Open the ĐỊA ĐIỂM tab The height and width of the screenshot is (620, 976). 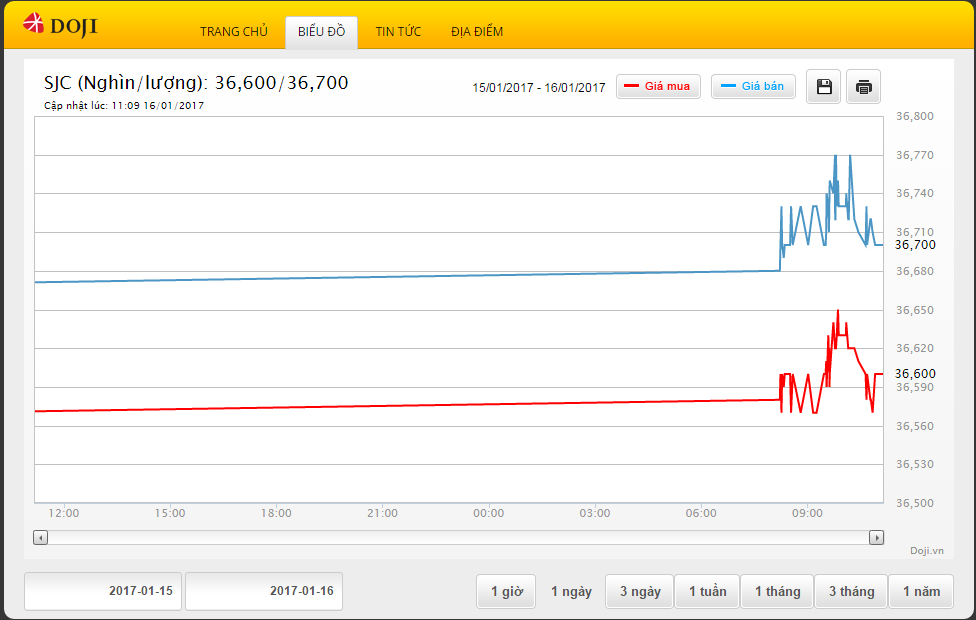pyautogui.click(x=477, y=32)
